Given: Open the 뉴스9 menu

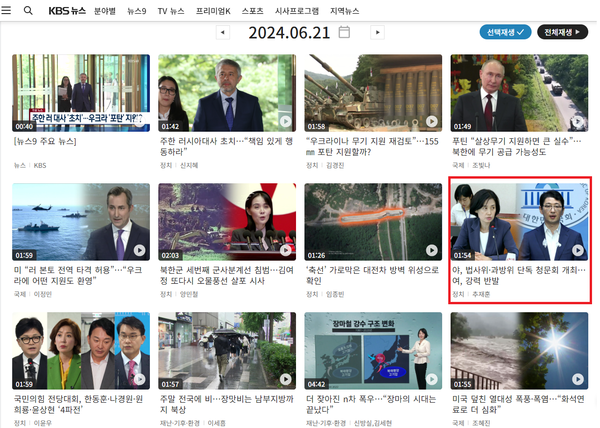Looking at the screenshot, I should coord(137,11).
